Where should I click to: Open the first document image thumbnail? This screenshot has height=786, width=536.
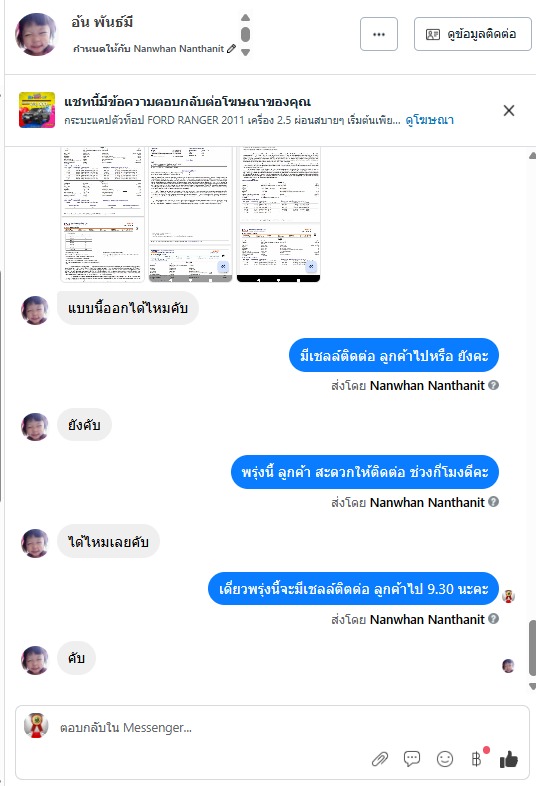(102, 214)
